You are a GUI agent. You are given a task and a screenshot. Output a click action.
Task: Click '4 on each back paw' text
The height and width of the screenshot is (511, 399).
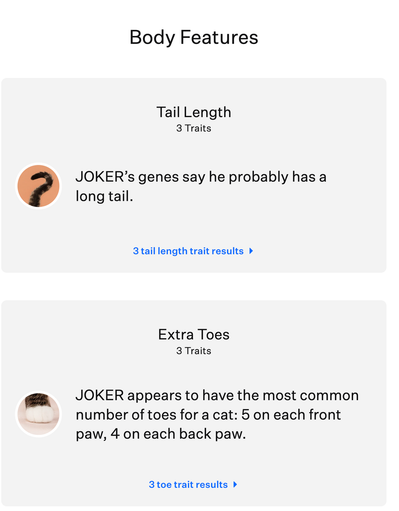pos(178,434)
